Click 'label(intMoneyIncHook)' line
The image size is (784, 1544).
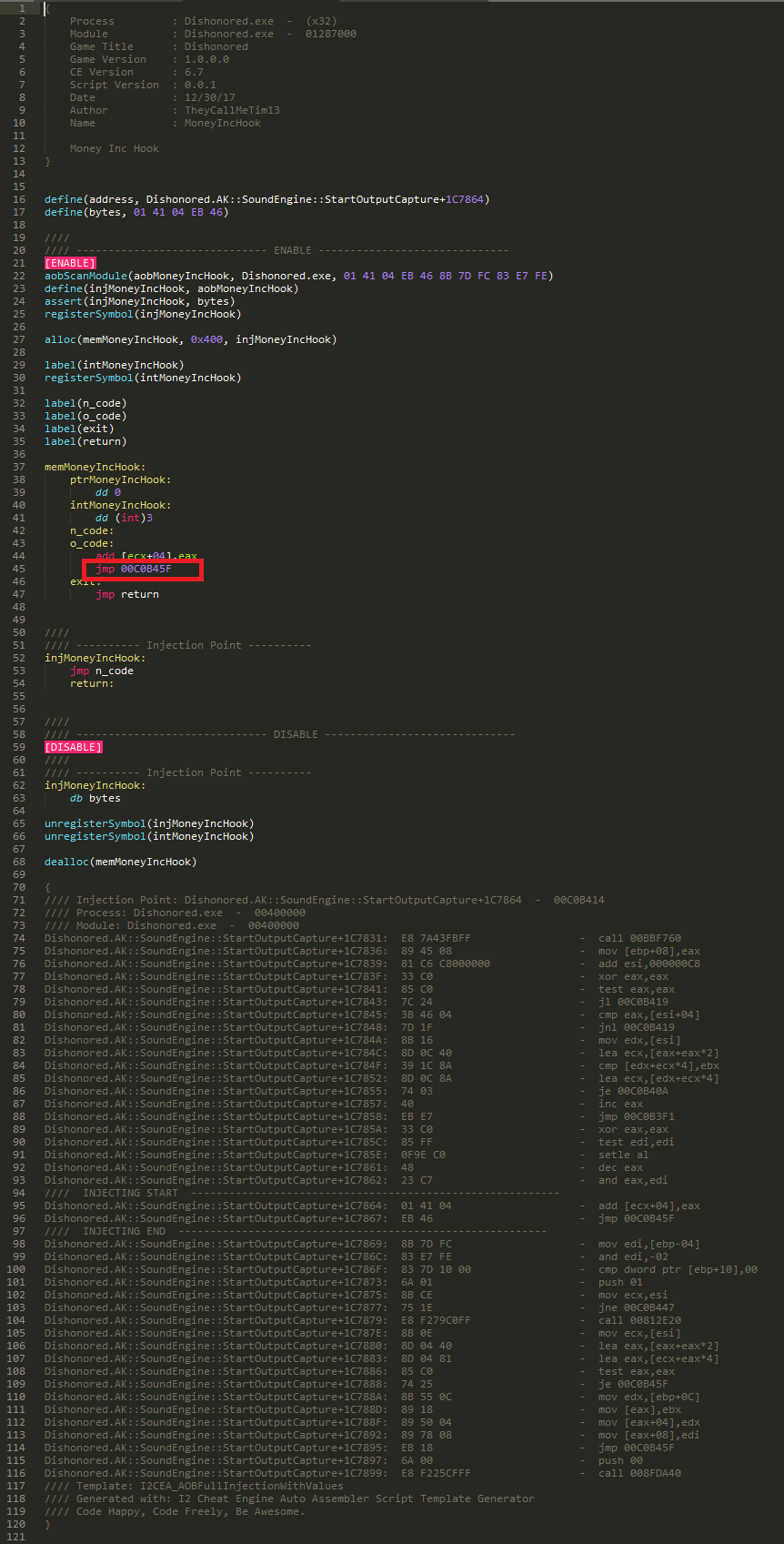point(114,365)
